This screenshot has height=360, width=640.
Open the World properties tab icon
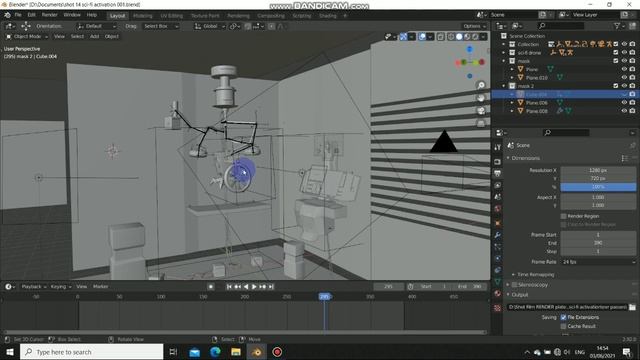(497, 209)
